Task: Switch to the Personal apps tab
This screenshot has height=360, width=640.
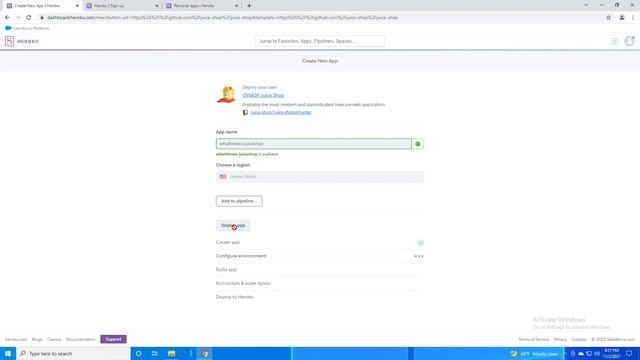Action: point(202,6)
